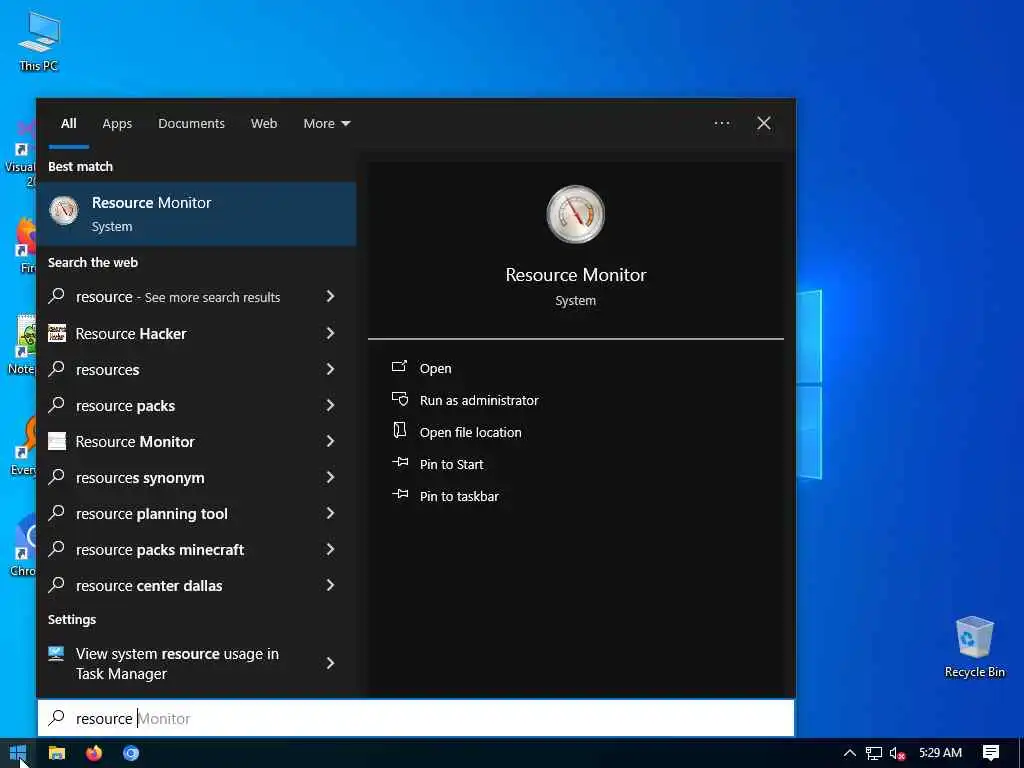Expand the 'resources synonym' arrow
The height and width of the screenshot is (768, 1024).
330,477
